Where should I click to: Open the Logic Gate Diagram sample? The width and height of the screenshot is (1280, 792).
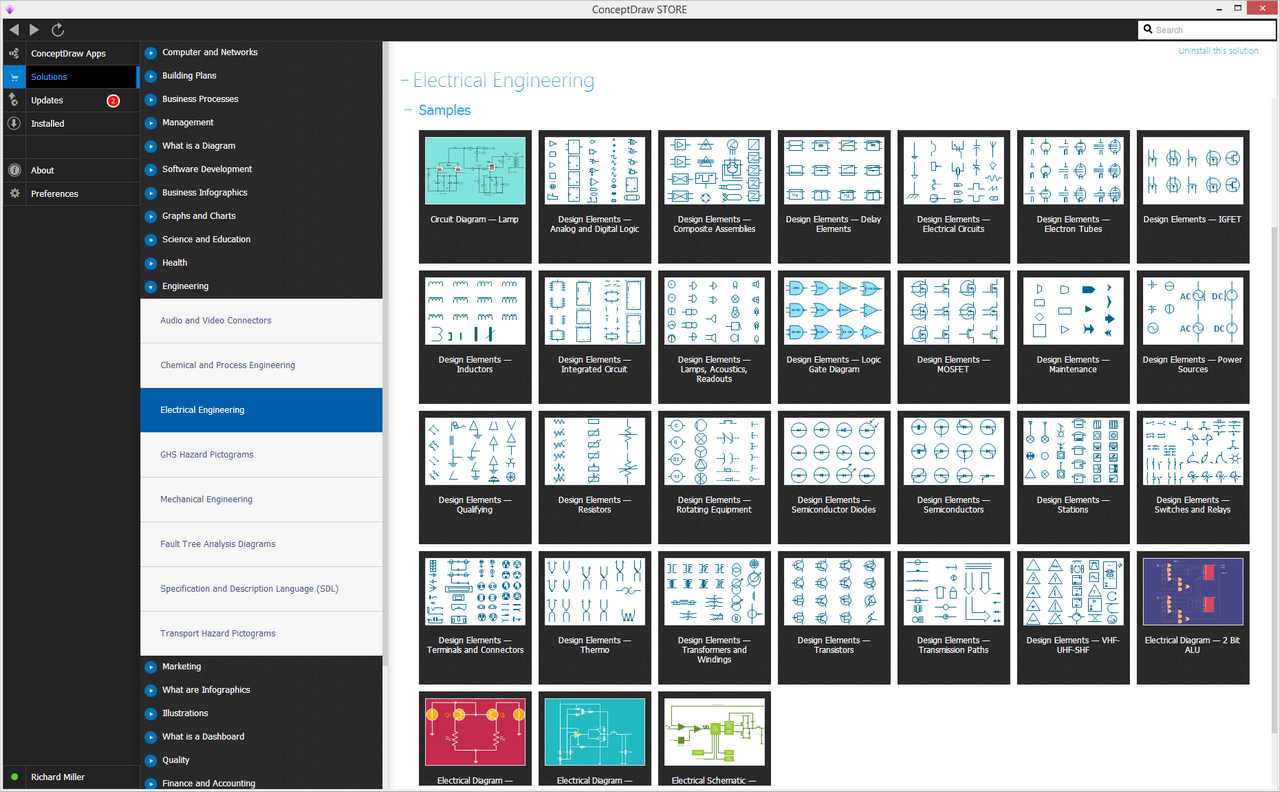click(x=834, y=337)
